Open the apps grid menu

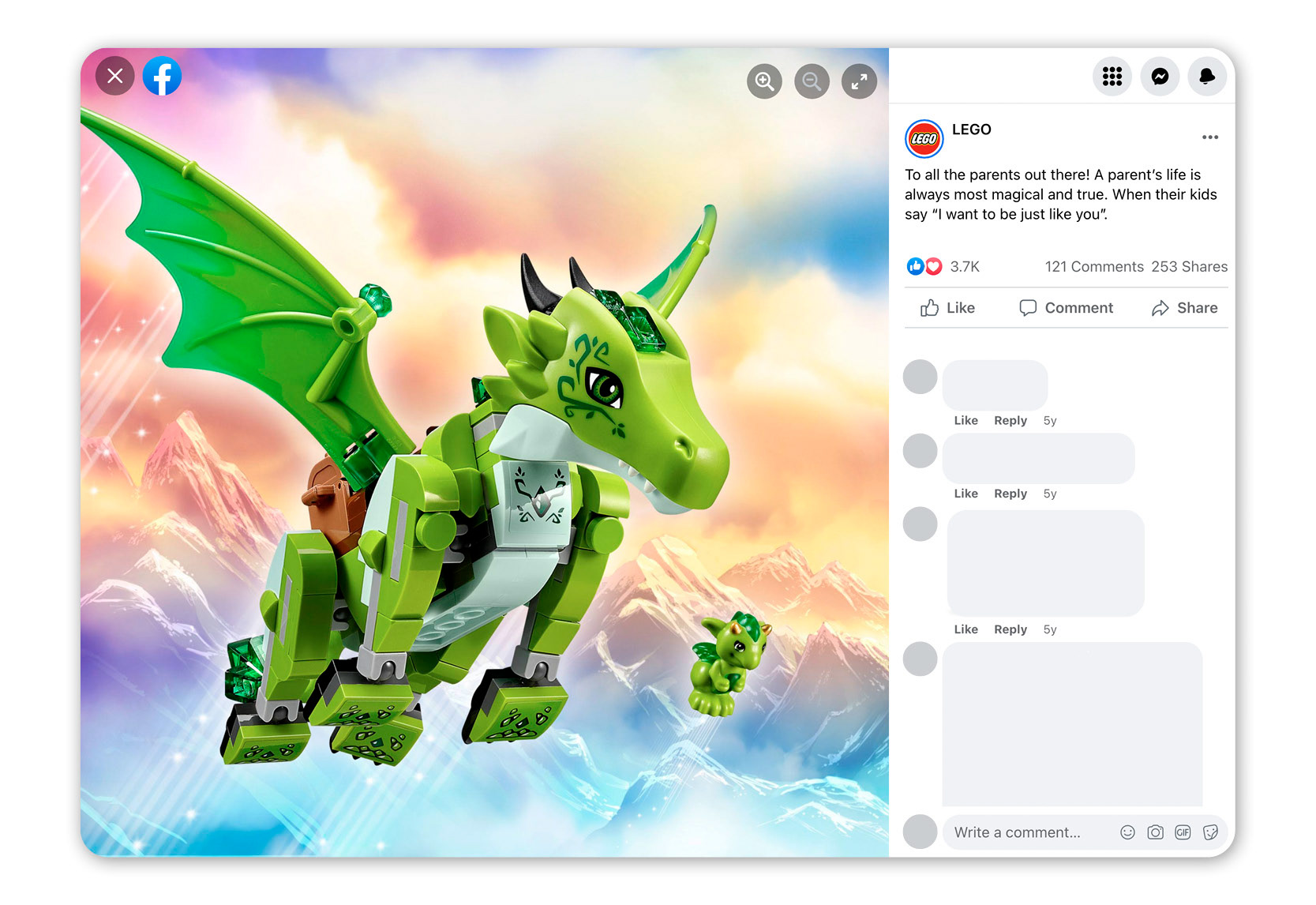click(1112, 77)
